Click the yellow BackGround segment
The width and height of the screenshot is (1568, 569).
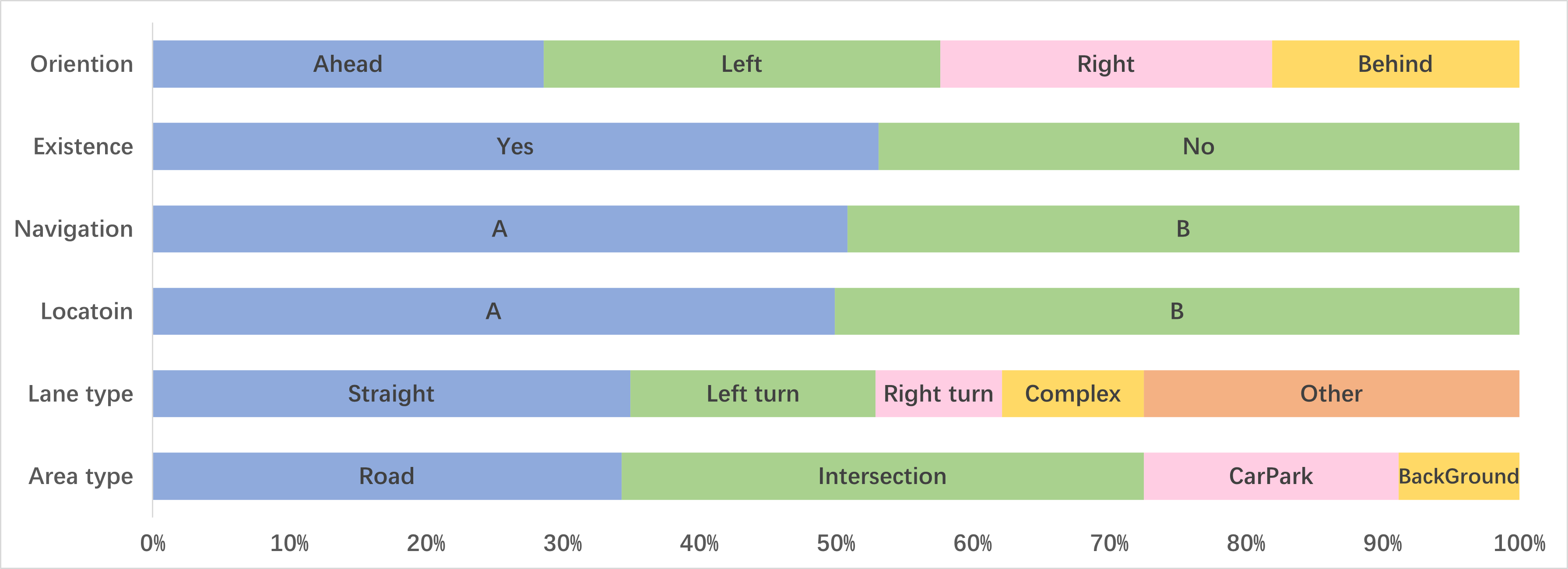pos(1459,476)
